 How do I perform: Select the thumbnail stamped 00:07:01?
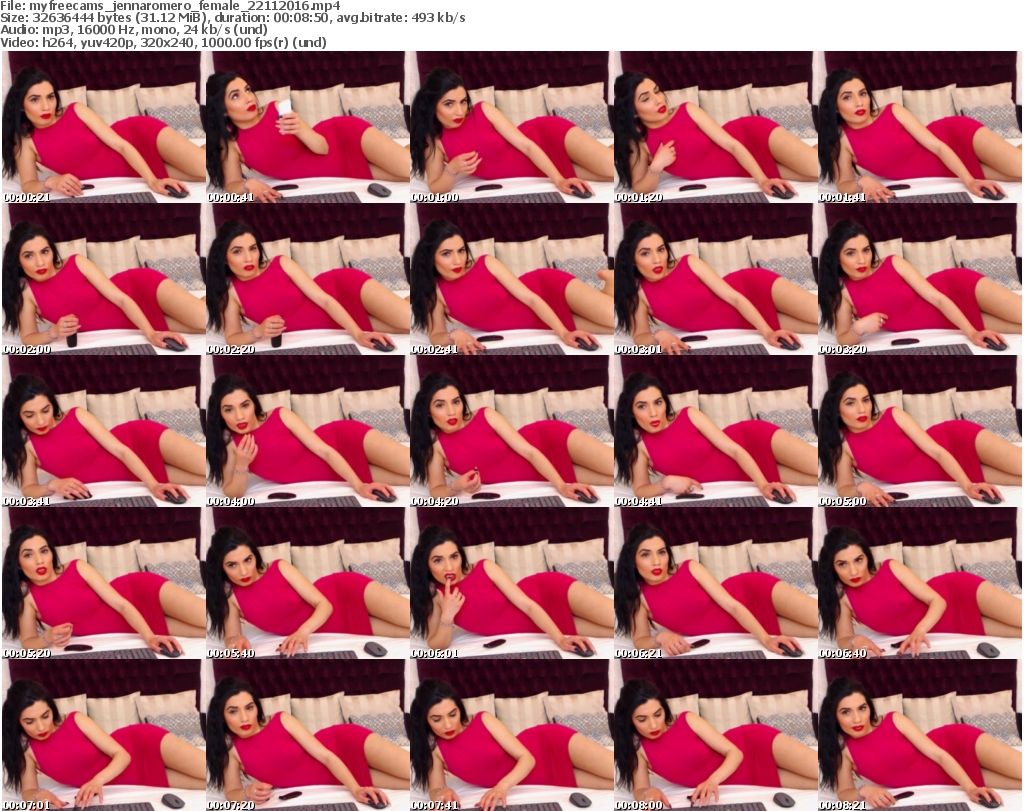tap(104, 735)
